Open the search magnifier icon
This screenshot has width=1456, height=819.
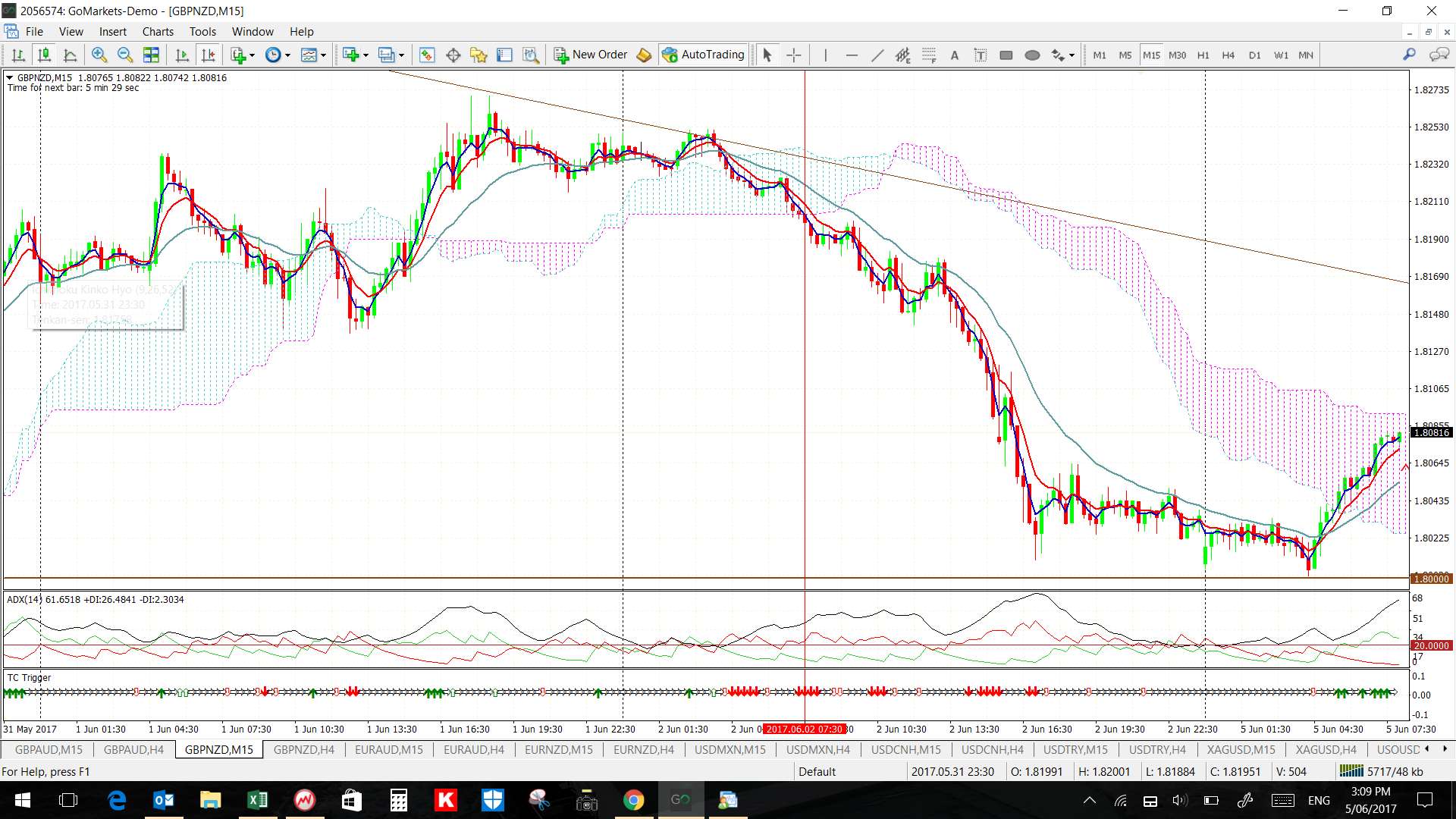tap(1409, 55)
